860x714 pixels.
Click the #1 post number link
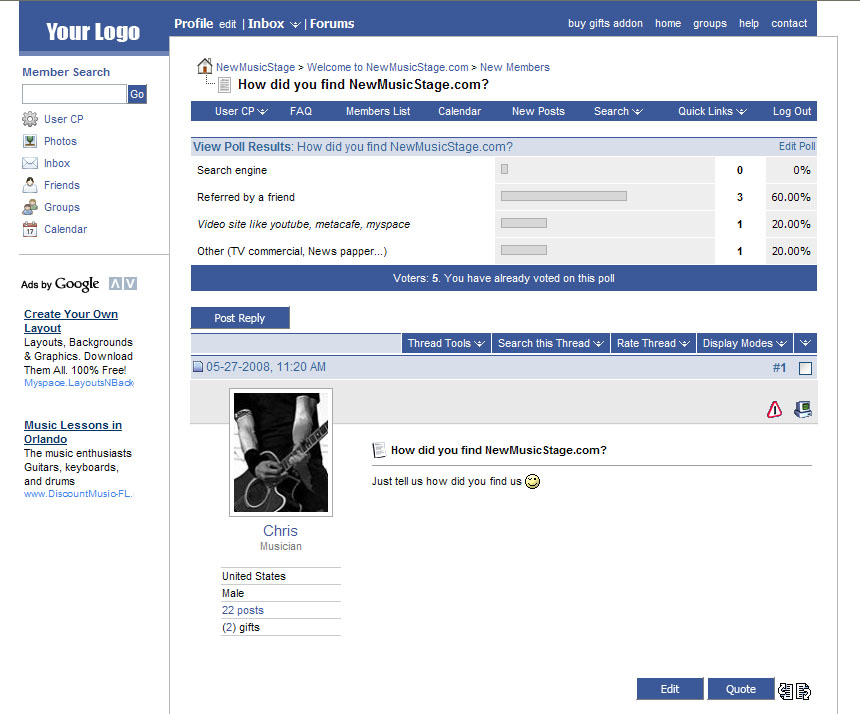point(779,367)
